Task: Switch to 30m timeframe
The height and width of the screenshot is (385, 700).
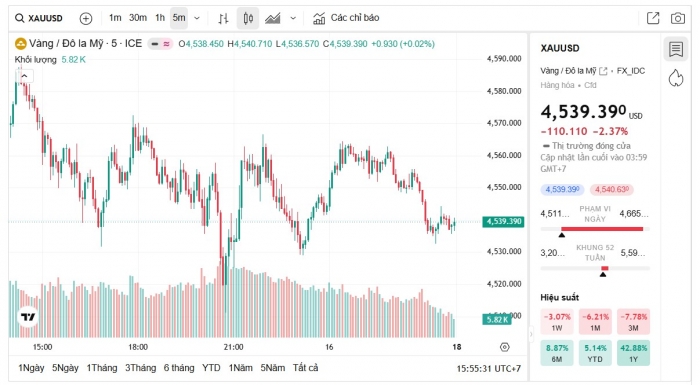Action: pos(138,18)
